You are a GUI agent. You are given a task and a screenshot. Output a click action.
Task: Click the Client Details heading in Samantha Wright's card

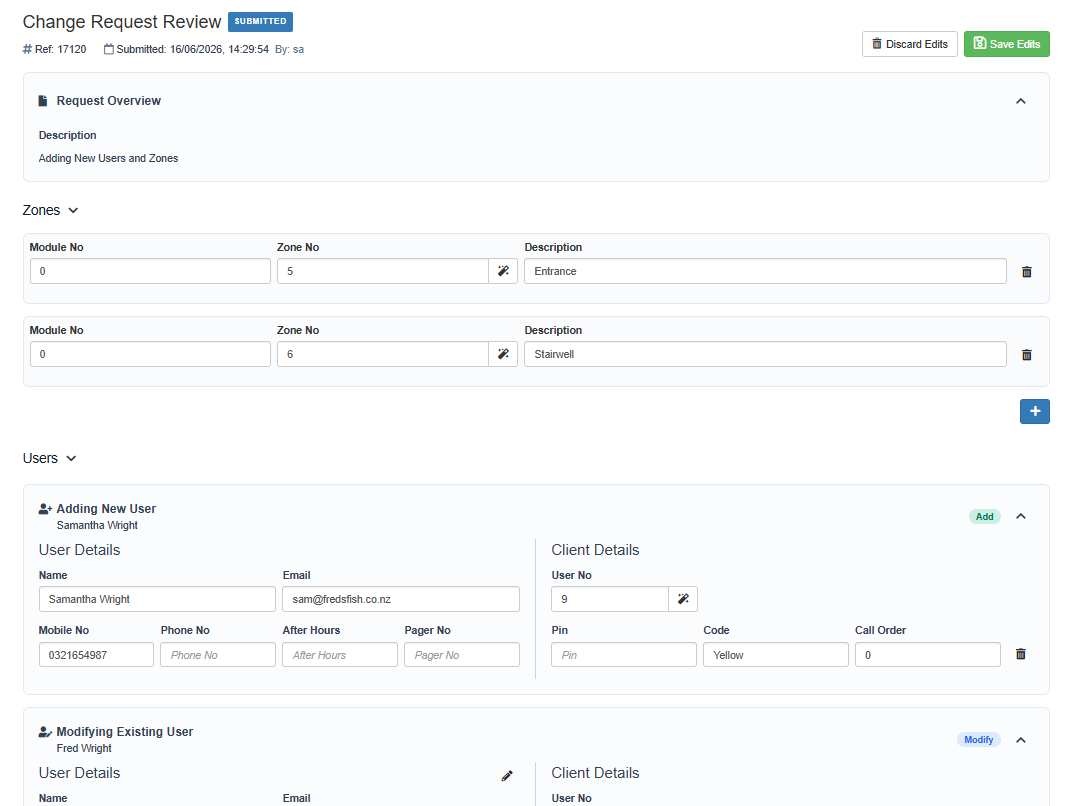click(x=595, y=550)
